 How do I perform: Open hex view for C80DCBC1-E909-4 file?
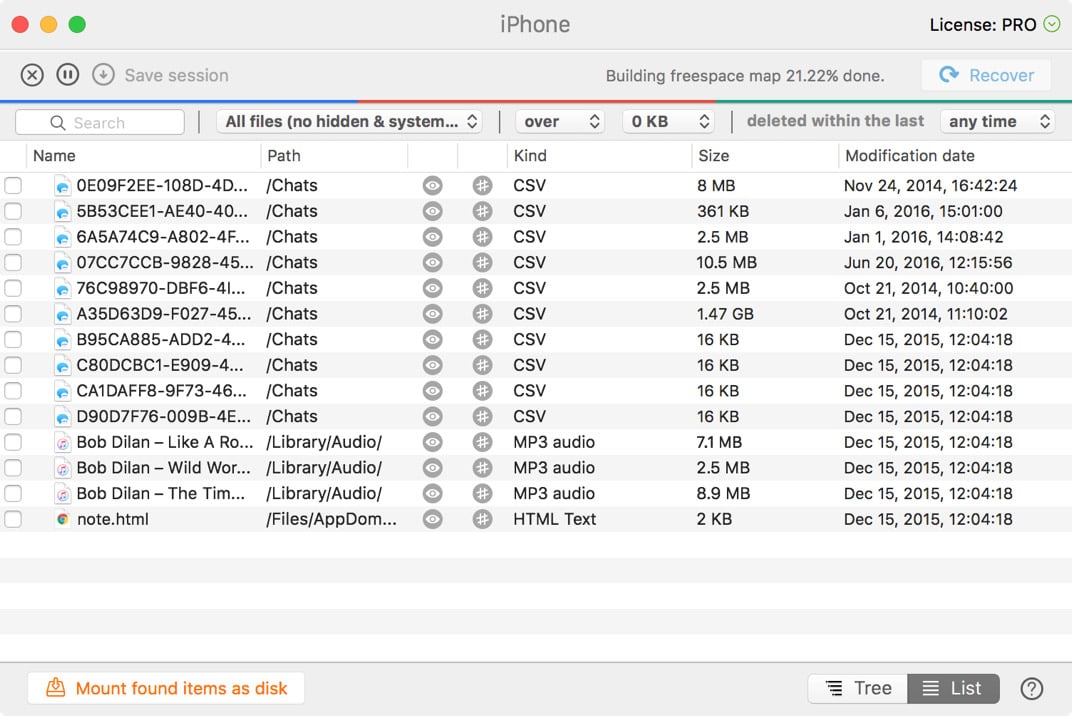point(483,365)
